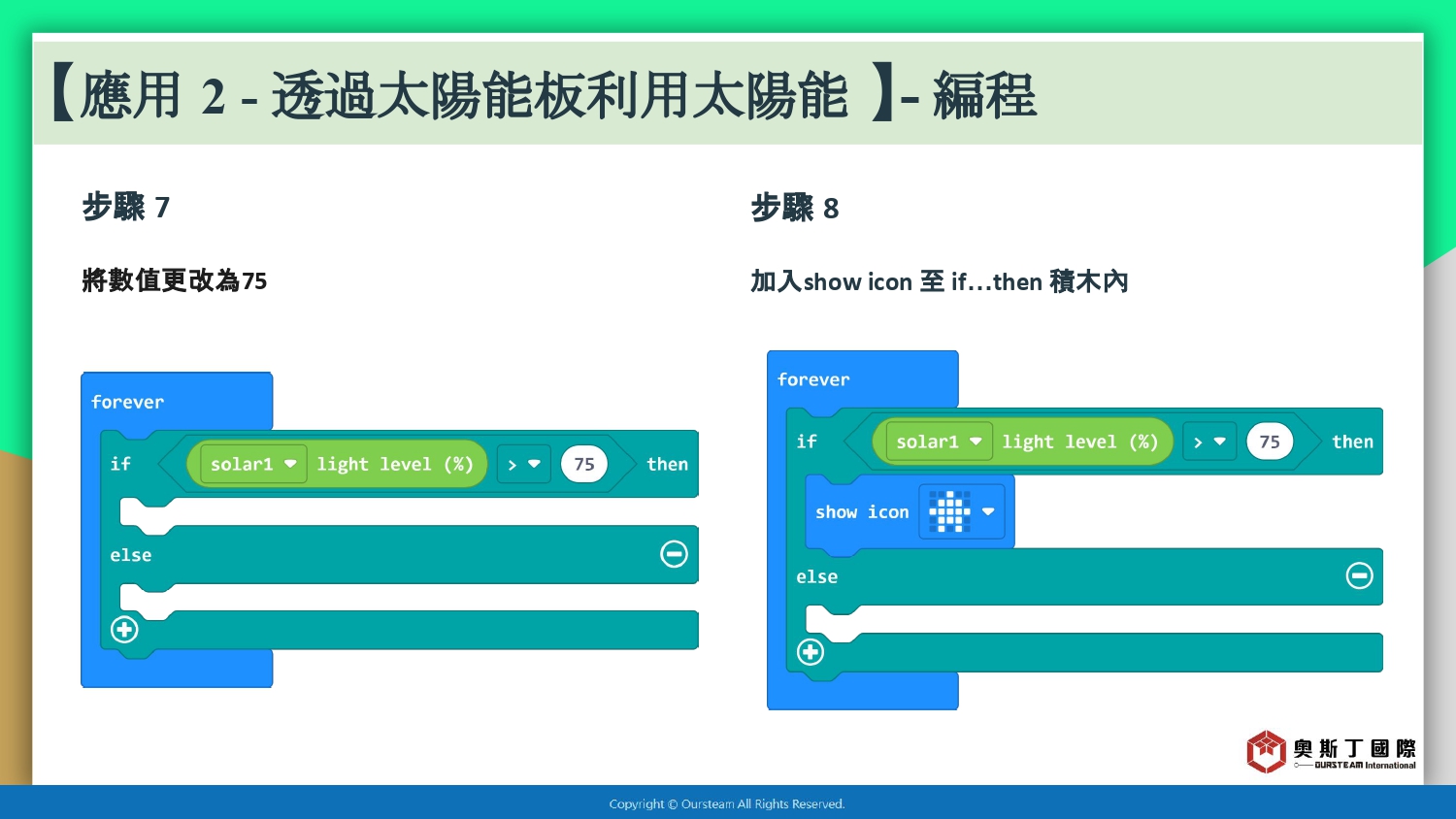This screenshot has width=1456, height=819.
Task: Expand show icon picker dropdown arrow
Action: (x=988, y=511)
